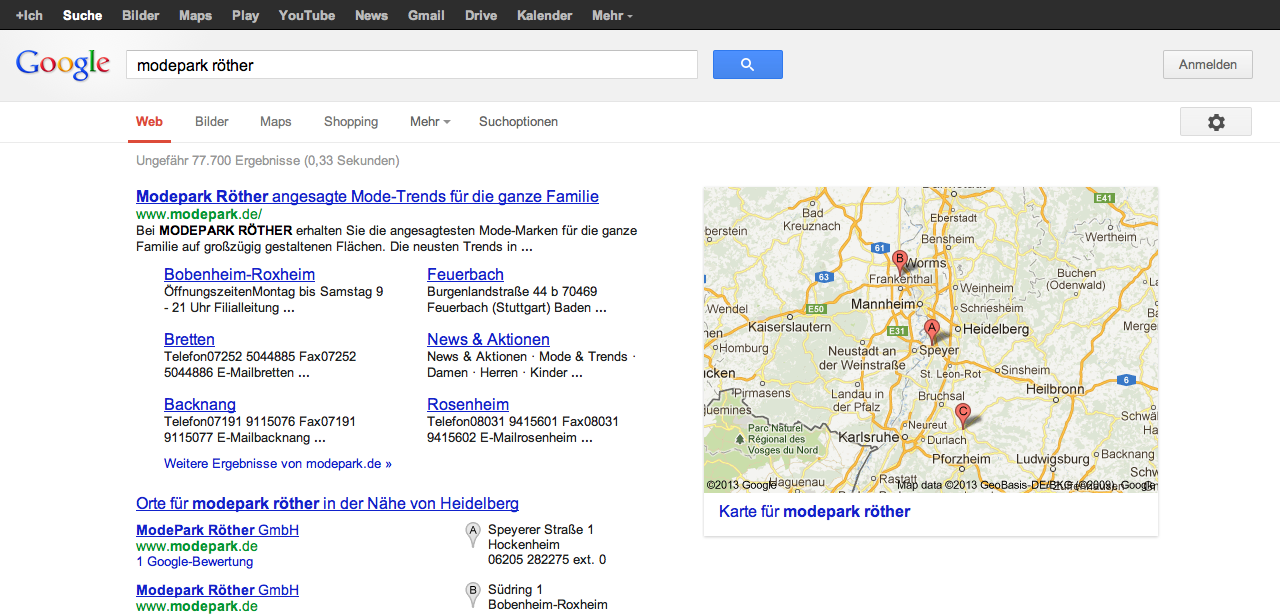Open the Bobenheim-Roxheim sitelink
Image resolution: width=1280 pixels, height=614 pixels.
239,274
